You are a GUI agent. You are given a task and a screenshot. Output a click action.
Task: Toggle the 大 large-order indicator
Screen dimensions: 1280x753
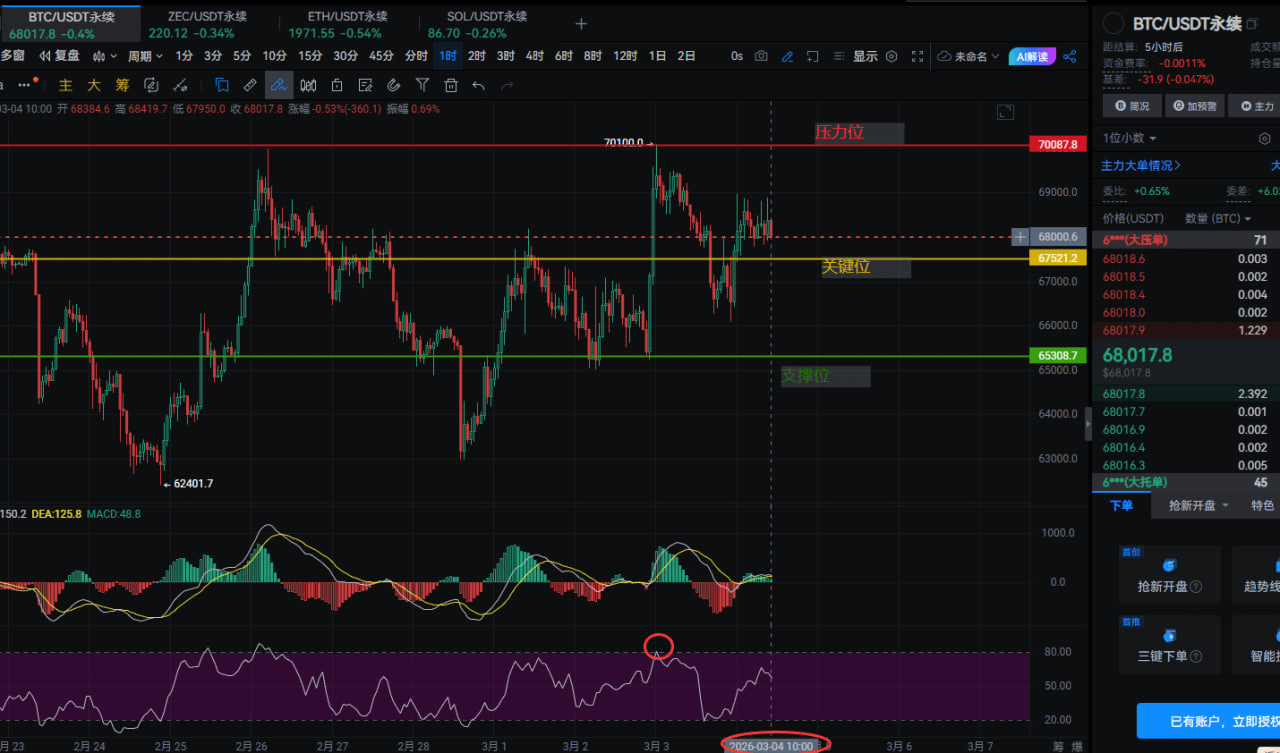(x=94, y=86)
